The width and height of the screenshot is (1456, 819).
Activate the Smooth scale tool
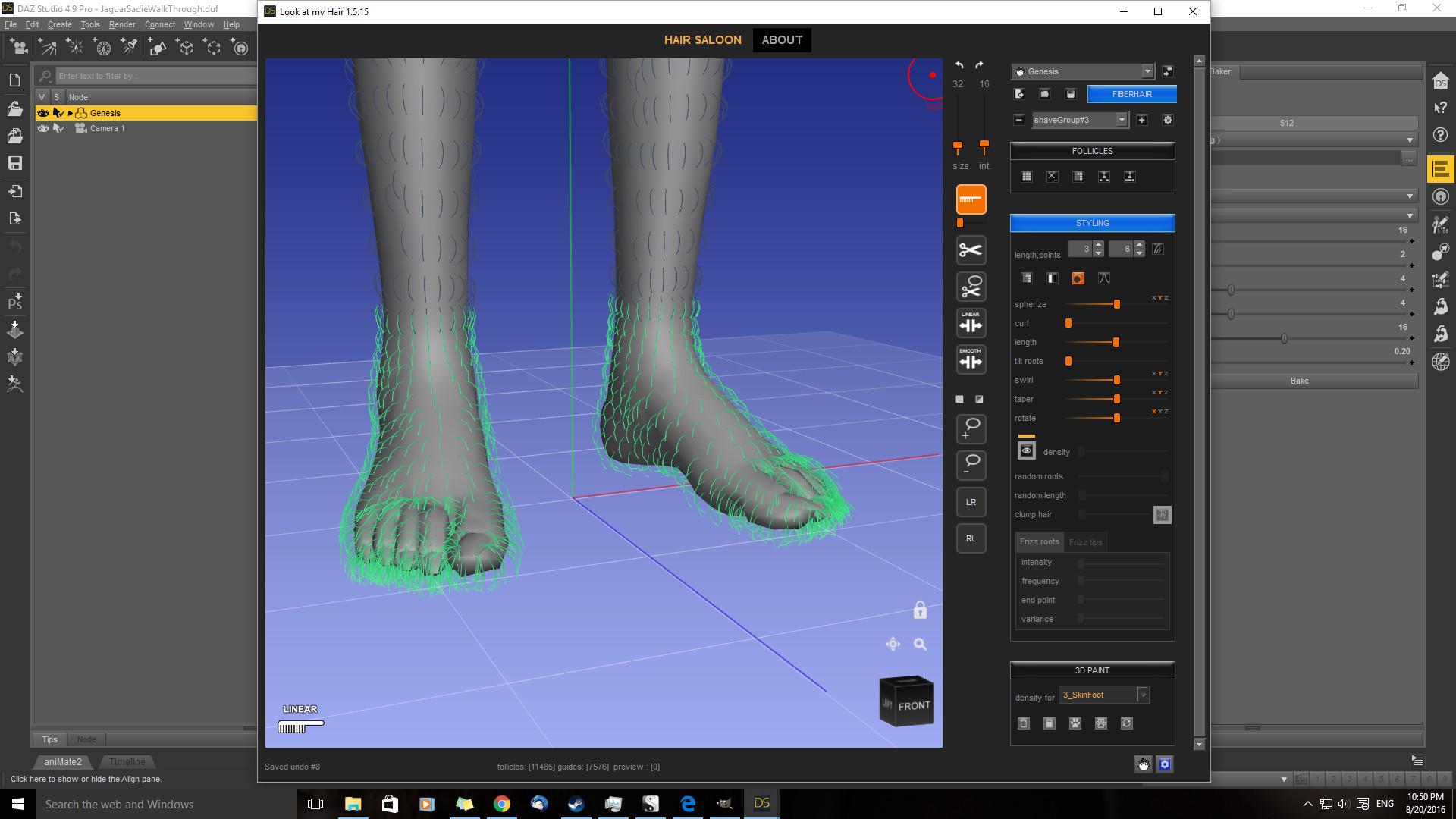971,359
